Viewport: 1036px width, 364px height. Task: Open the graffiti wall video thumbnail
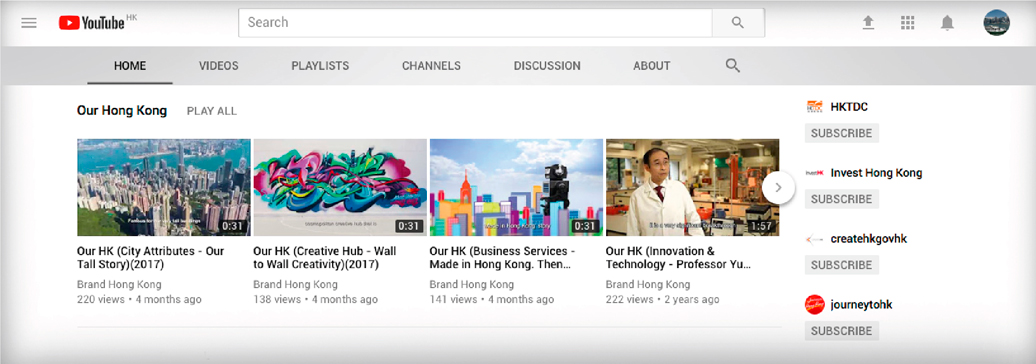pos(340,188)
